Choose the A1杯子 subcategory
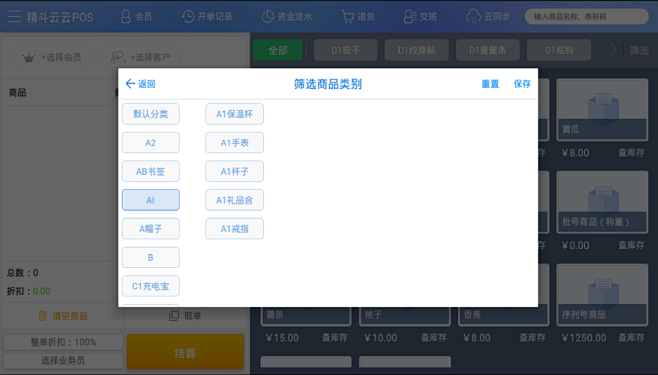The width and height of the screenshot is (658, 375). (235, 171)
